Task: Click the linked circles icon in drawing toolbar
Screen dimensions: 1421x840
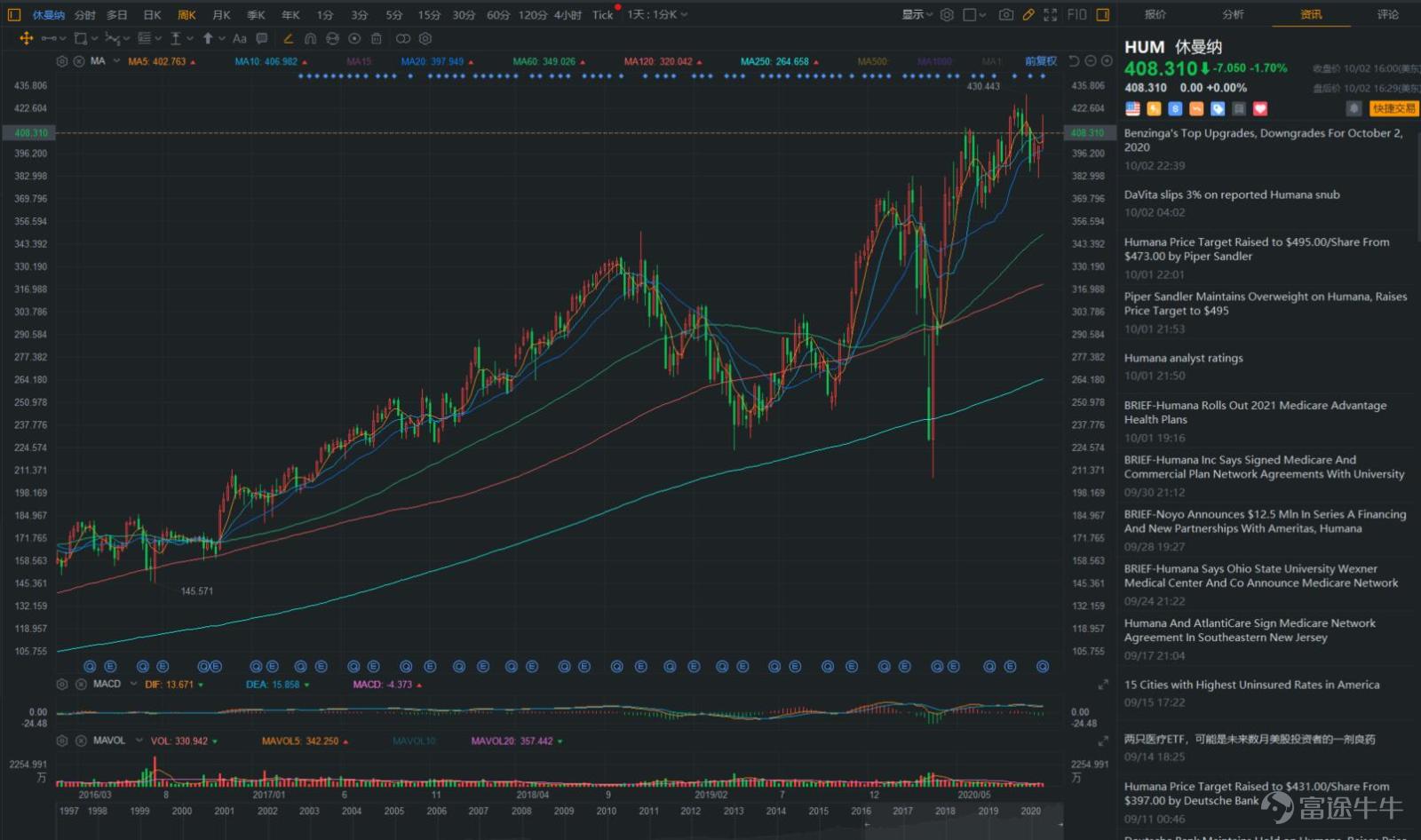Action: 403,38
